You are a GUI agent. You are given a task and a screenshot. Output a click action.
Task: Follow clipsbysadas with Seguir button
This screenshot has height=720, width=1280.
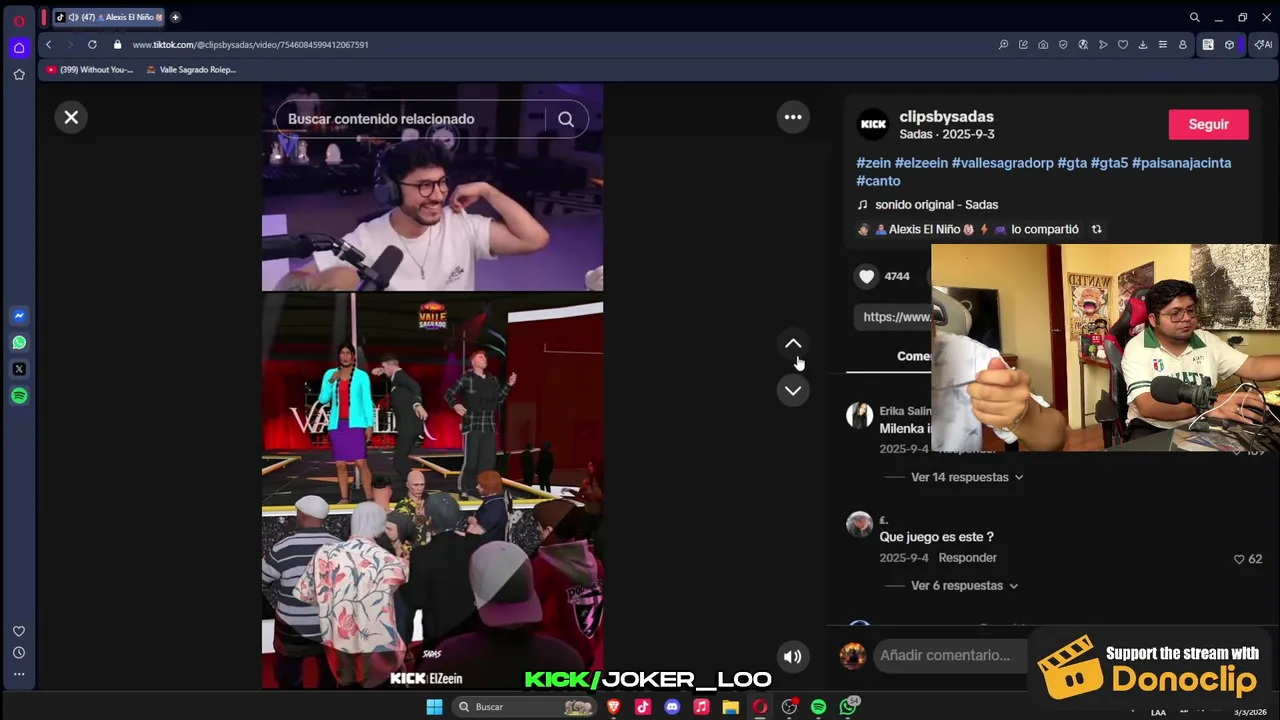[1208, 125]
